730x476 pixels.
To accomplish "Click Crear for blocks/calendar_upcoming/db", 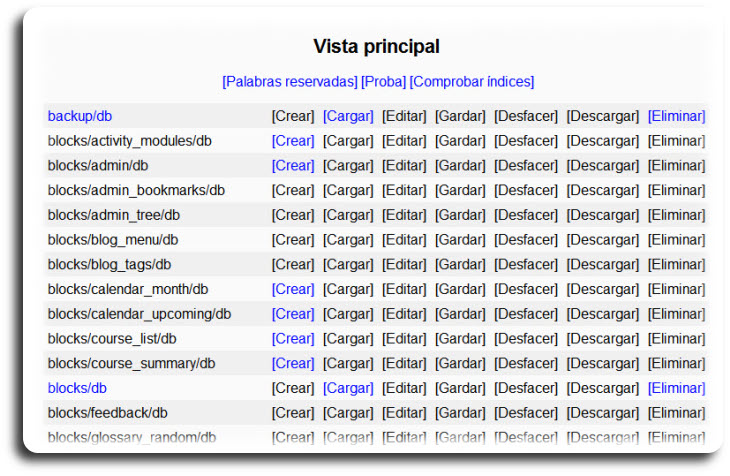I will tap(293, 314).
